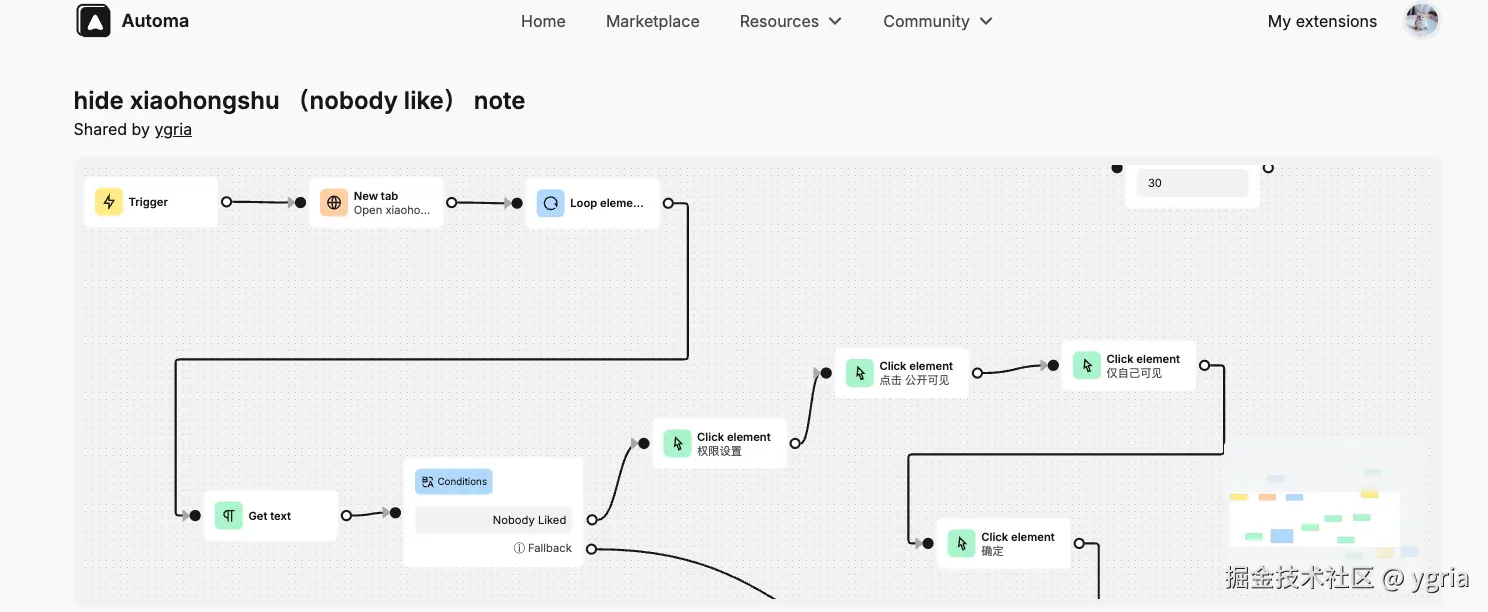Click the New tab block output port
This screenshot has height=612, width=1488.
[452, 202]
